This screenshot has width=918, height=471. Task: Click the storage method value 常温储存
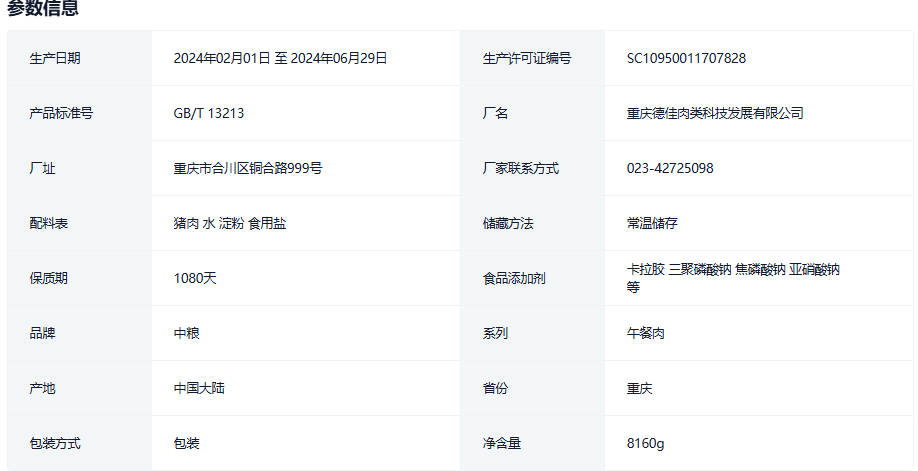coord(652,223)
